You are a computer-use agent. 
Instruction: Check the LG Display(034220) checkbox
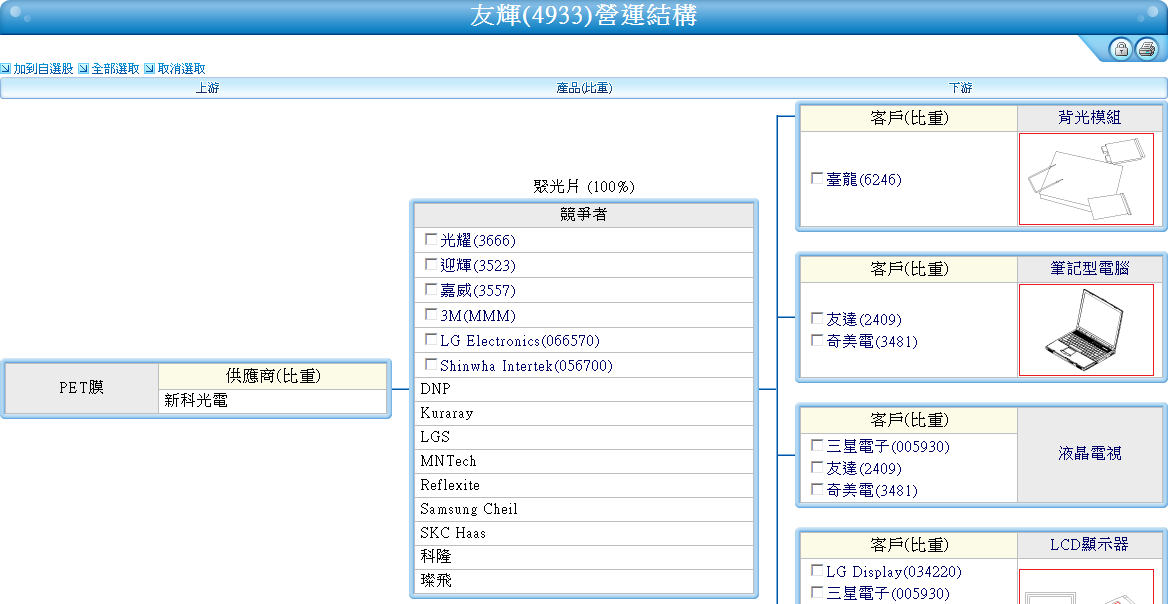coord(817,571)
